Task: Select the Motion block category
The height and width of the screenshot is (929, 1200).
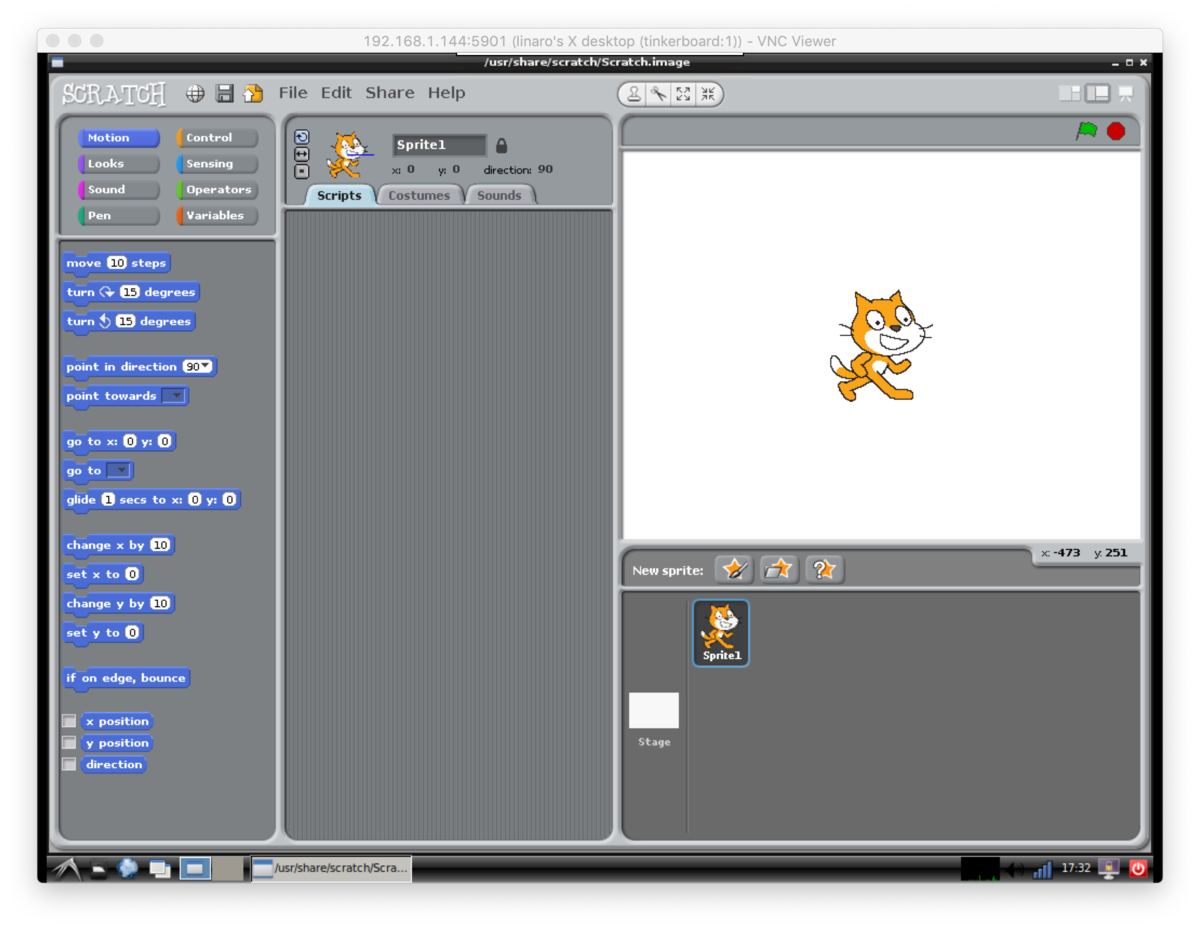Action: pos(118,138)
